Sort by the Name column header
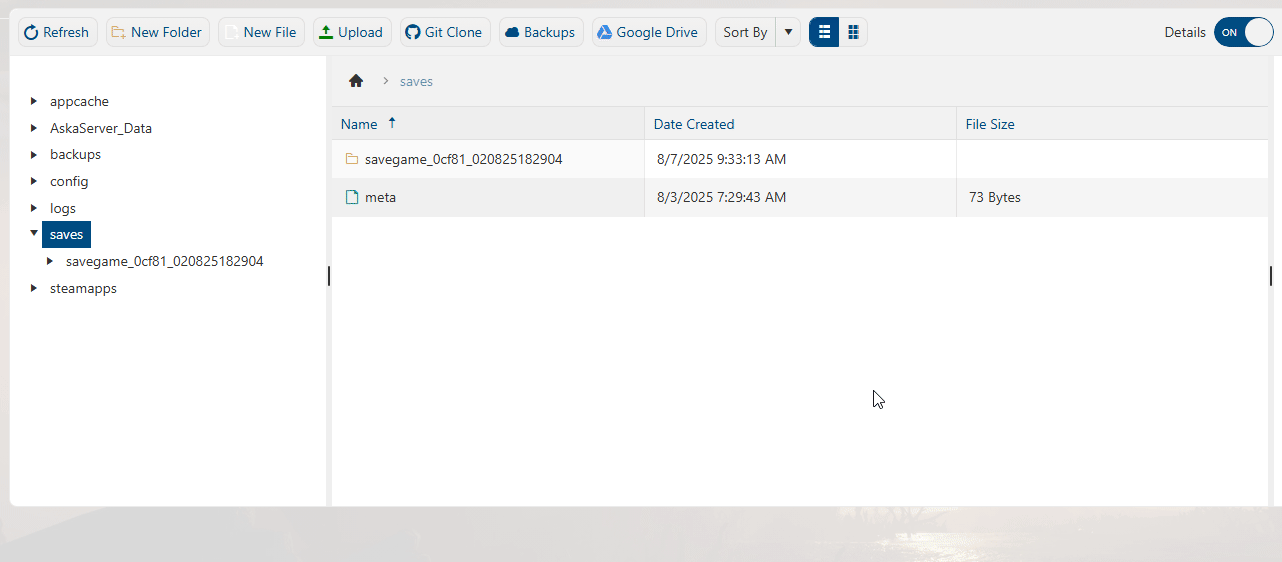The image size is (1282, 562). (359, 124)
